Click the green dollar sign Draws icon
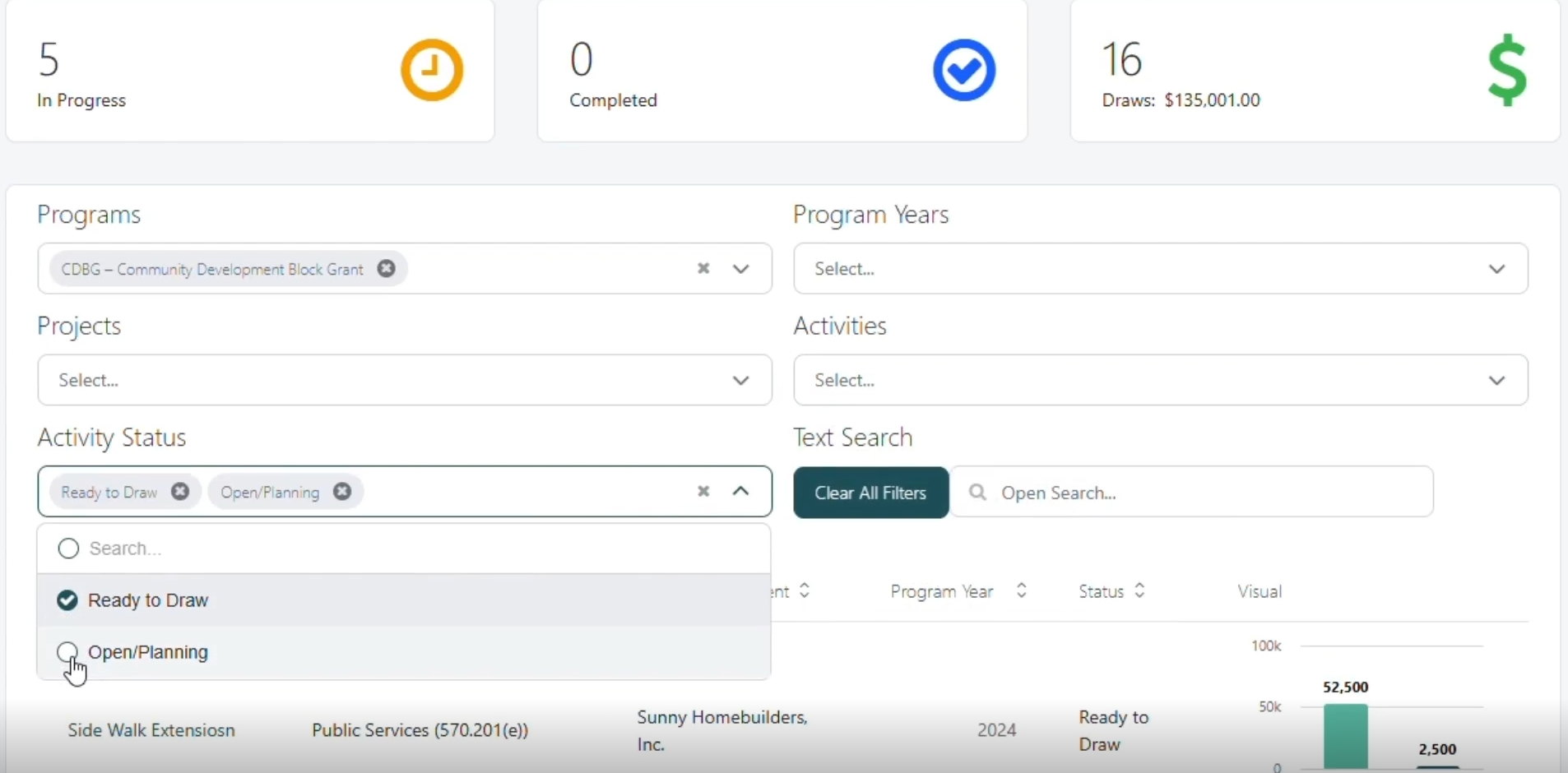The height and width of the screenshot is (773, 1568). coord(1508,70)
